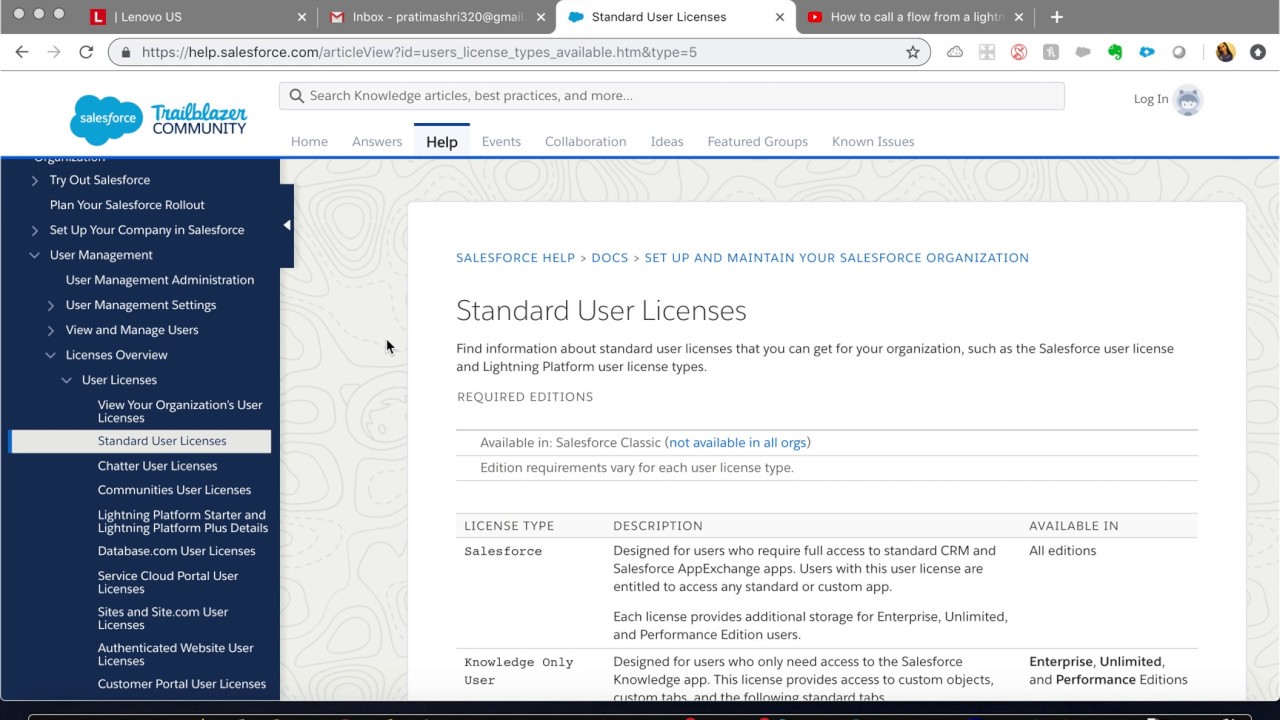Open the Events nav item

tap(501, 142)
